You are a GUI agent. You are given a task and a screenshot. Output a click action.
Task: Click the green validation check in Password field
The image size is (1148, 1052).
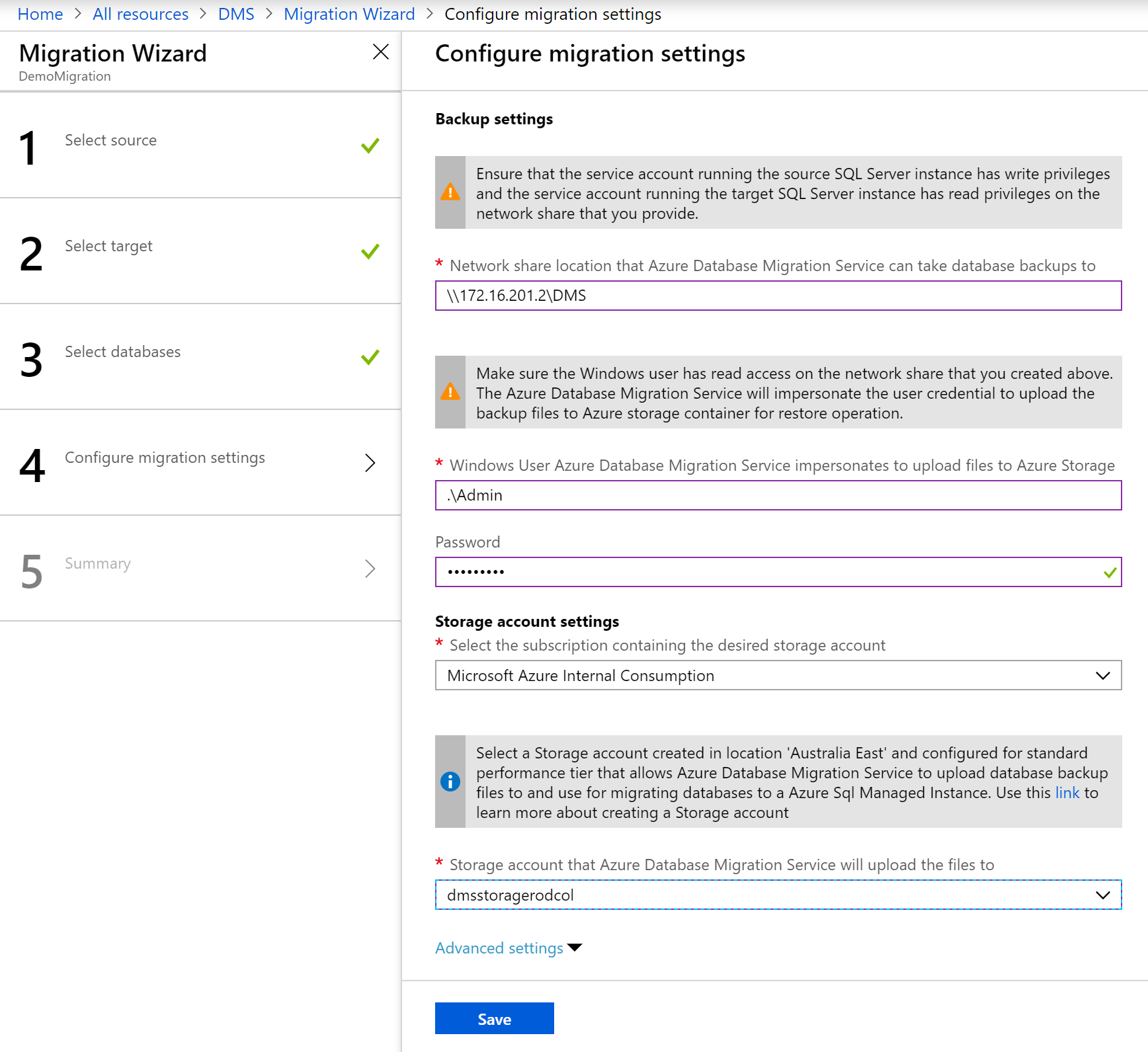1110,573
